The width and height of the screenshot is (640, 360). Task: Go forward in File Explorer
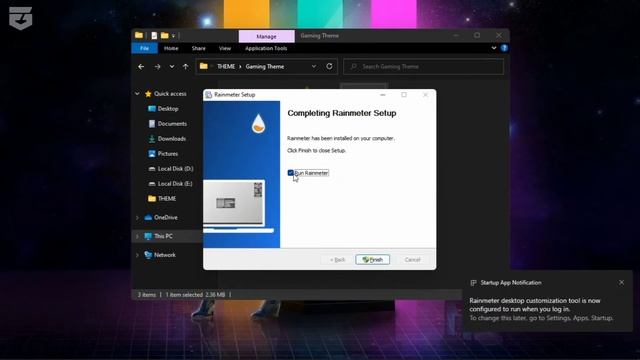tap(157, 67)
